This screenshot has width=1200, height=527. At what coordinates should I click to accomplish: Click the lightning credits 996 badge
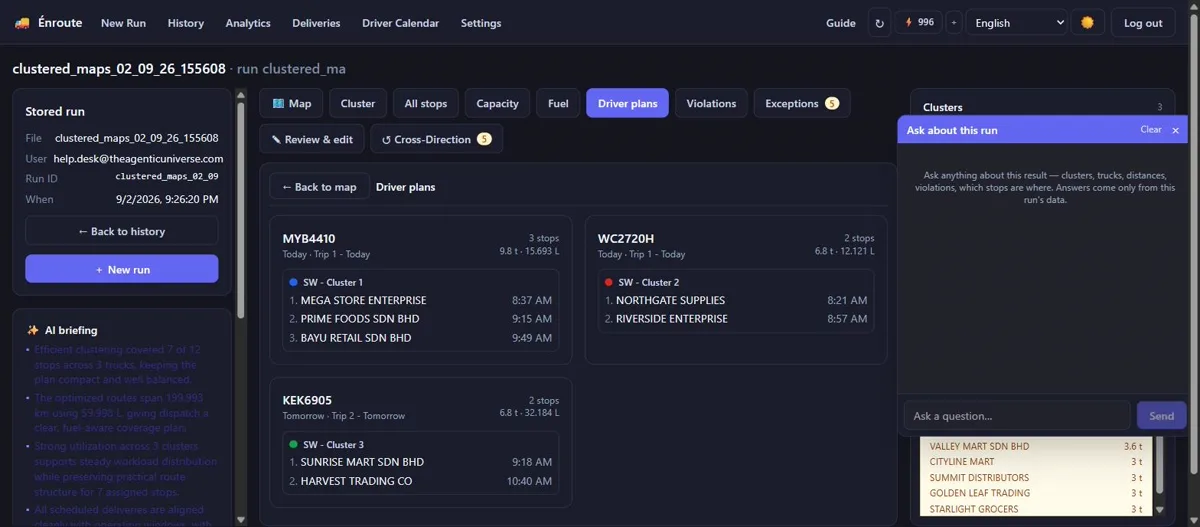click(919, 22)
